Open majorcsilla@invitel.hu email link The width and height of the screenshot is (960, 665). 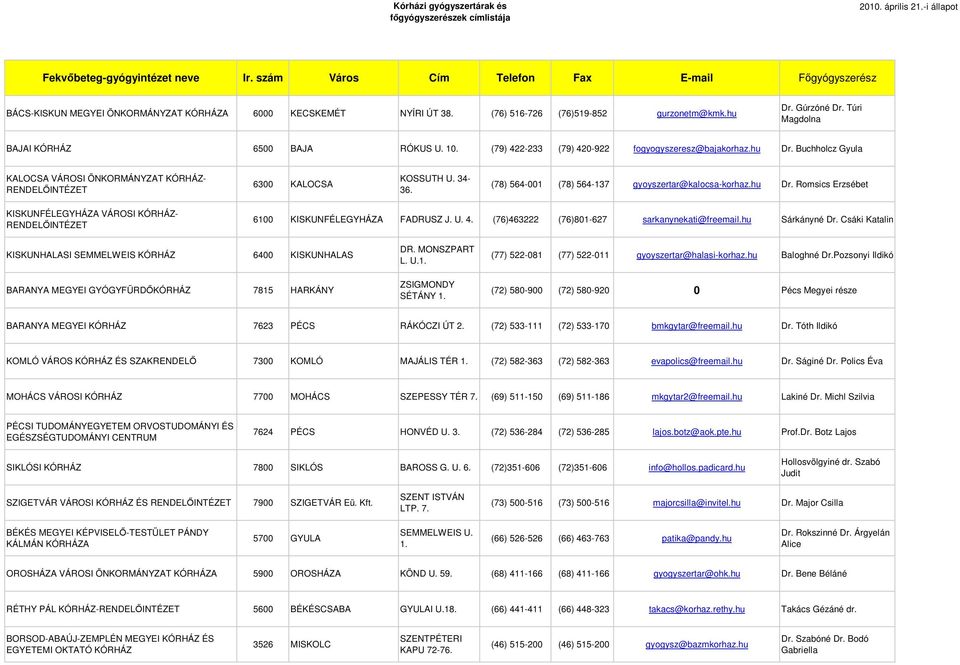[x=696, y=503]
